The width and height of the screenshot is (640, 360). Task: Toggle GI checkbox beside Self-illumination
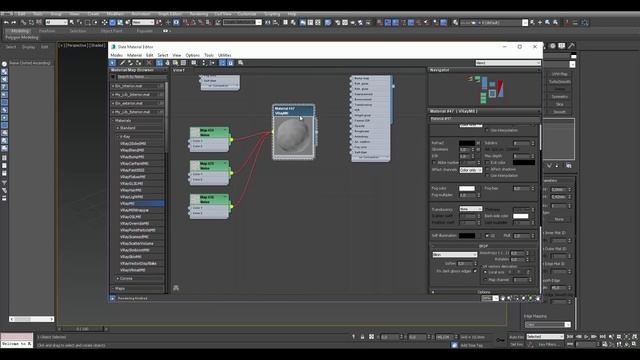[487, 236]
